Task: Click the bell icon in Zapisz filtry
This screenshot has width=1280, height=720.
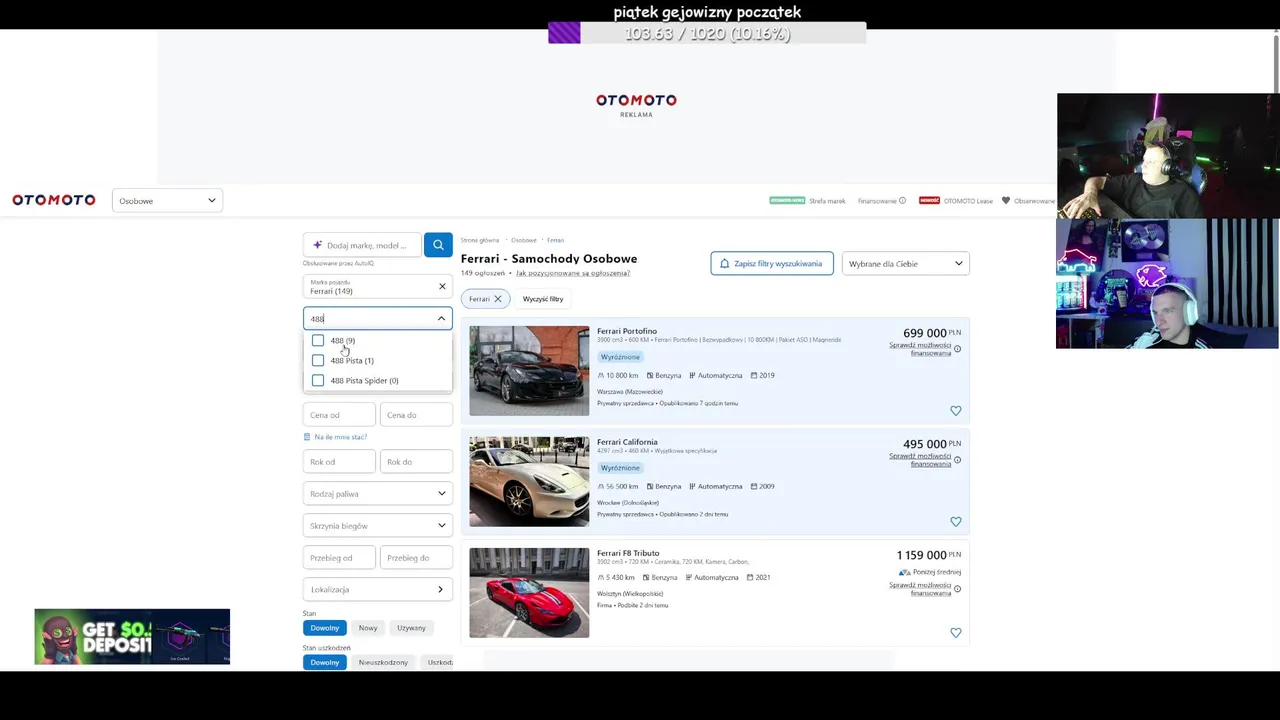Action: 724,264
